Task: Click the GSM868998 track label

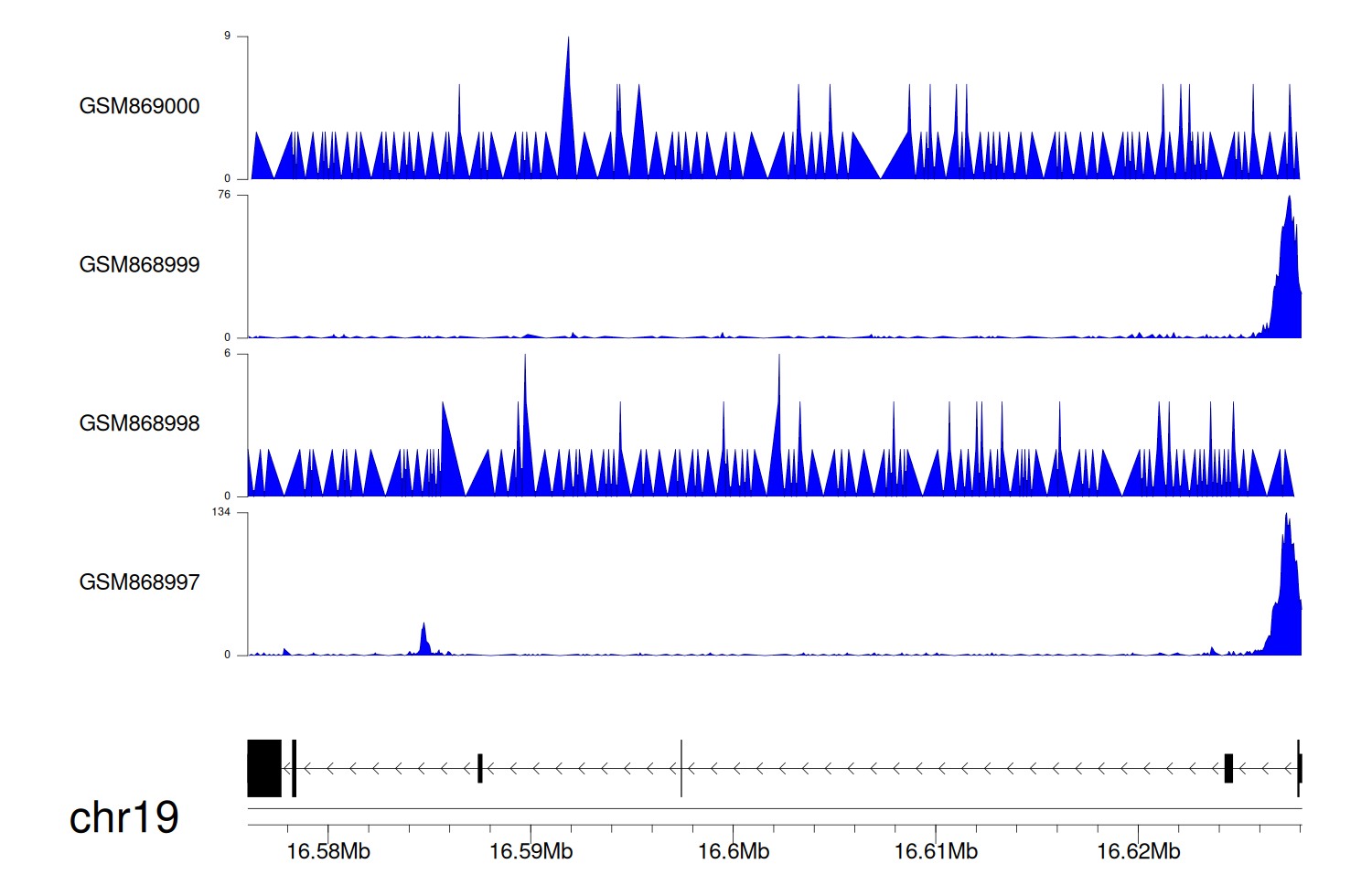Action: pyautogui.click(x=139, y=423)
